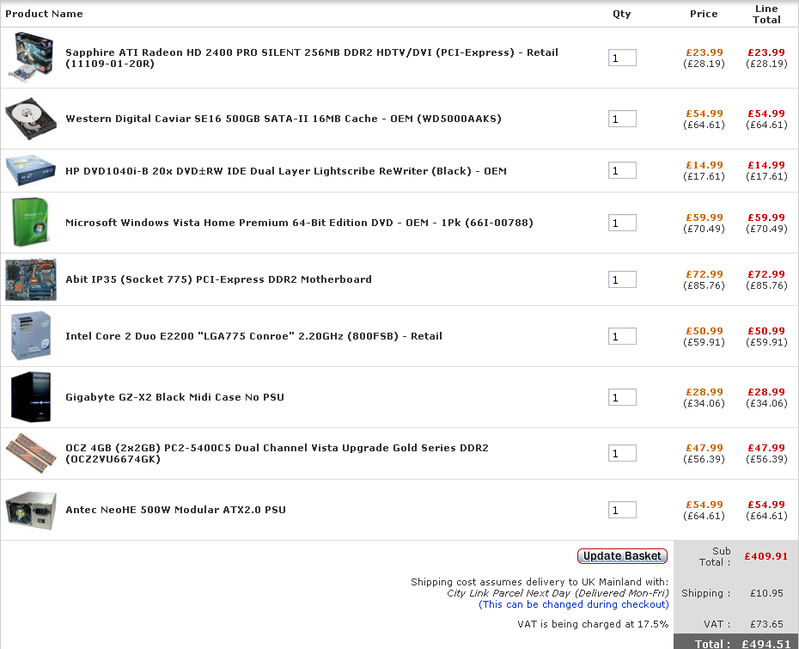Edit quantity for Western Digital Caviar drive
This screenshot has height=649, width=799.
pyautogui.click(x=622, y=119)
